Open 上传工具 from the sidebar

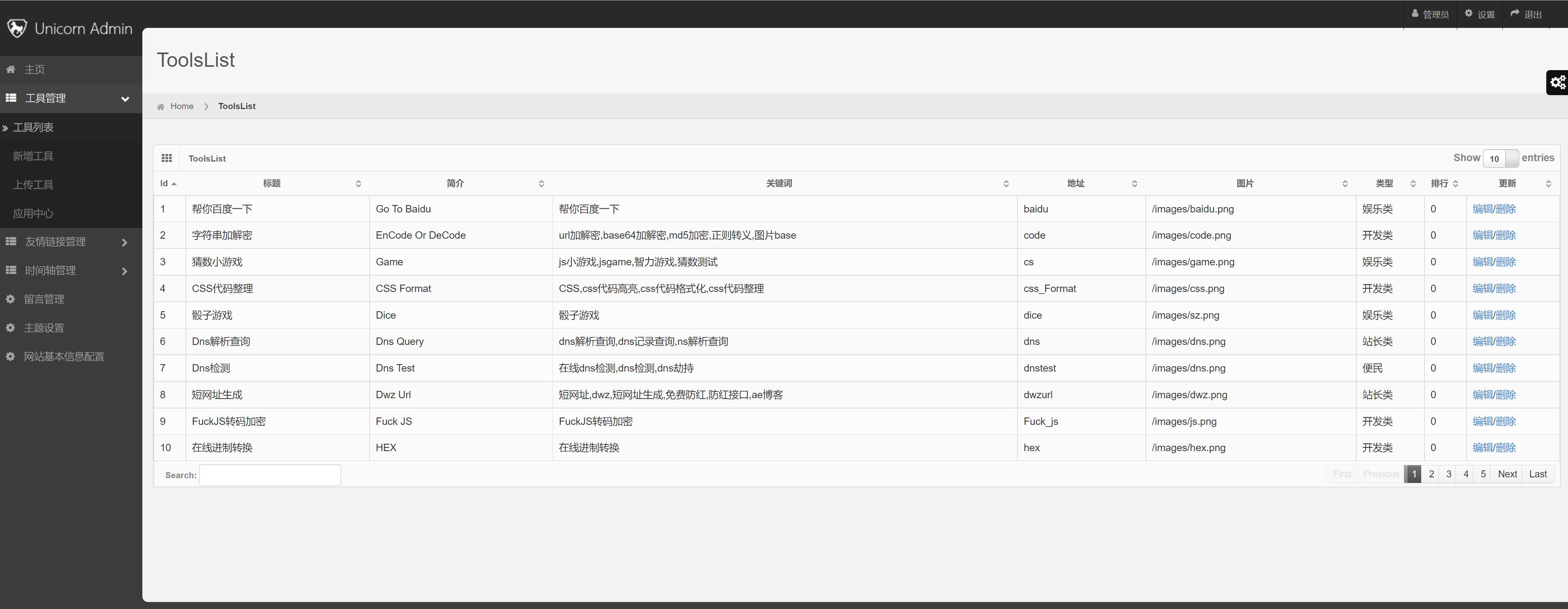32,185
